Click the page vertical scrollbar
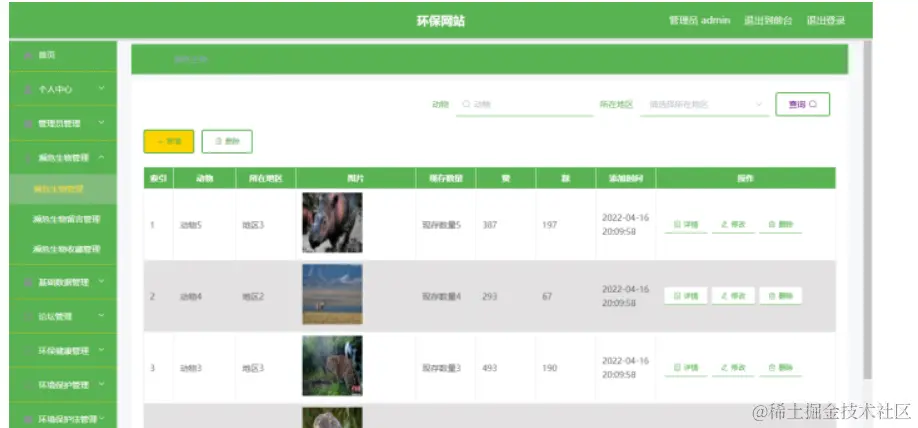This screenshot has width=918, height=428. coord(868,211)
